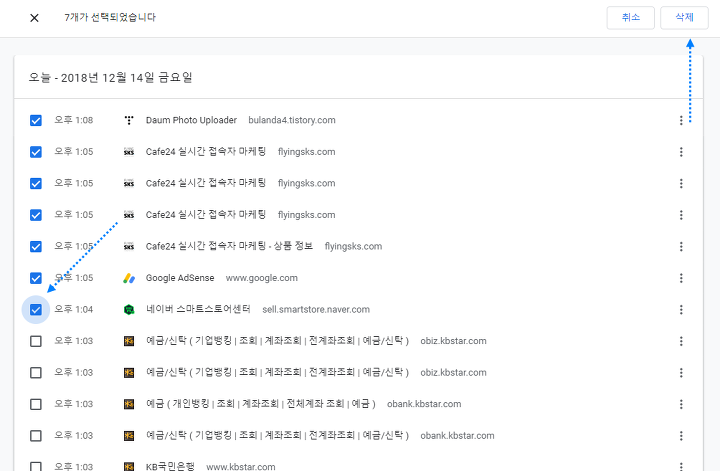Viewport: 720px width, 471px height.
Task: Click the date header '오늘 - 2018년 12월 14일 금요일'
Action: pos(111,78)
